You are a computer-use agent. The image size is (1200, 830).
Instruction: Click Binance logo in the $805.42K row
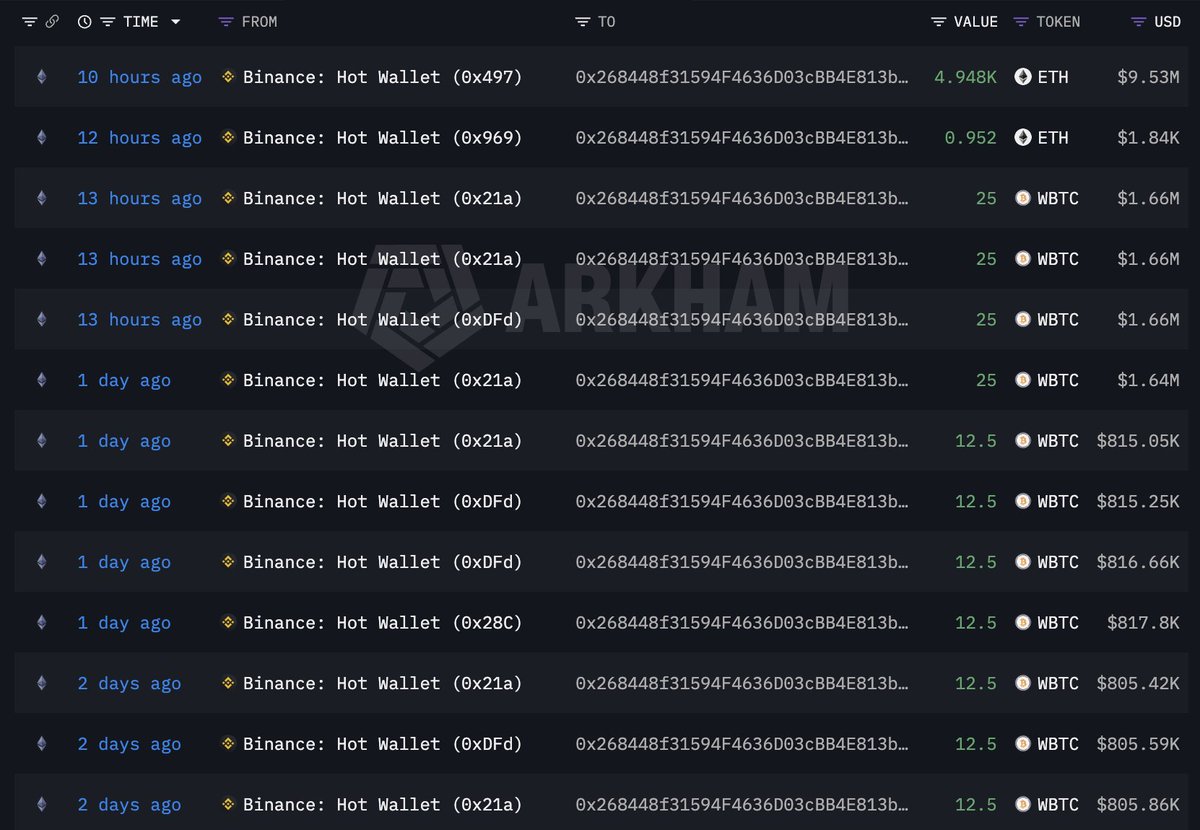(x=228, y=683)
